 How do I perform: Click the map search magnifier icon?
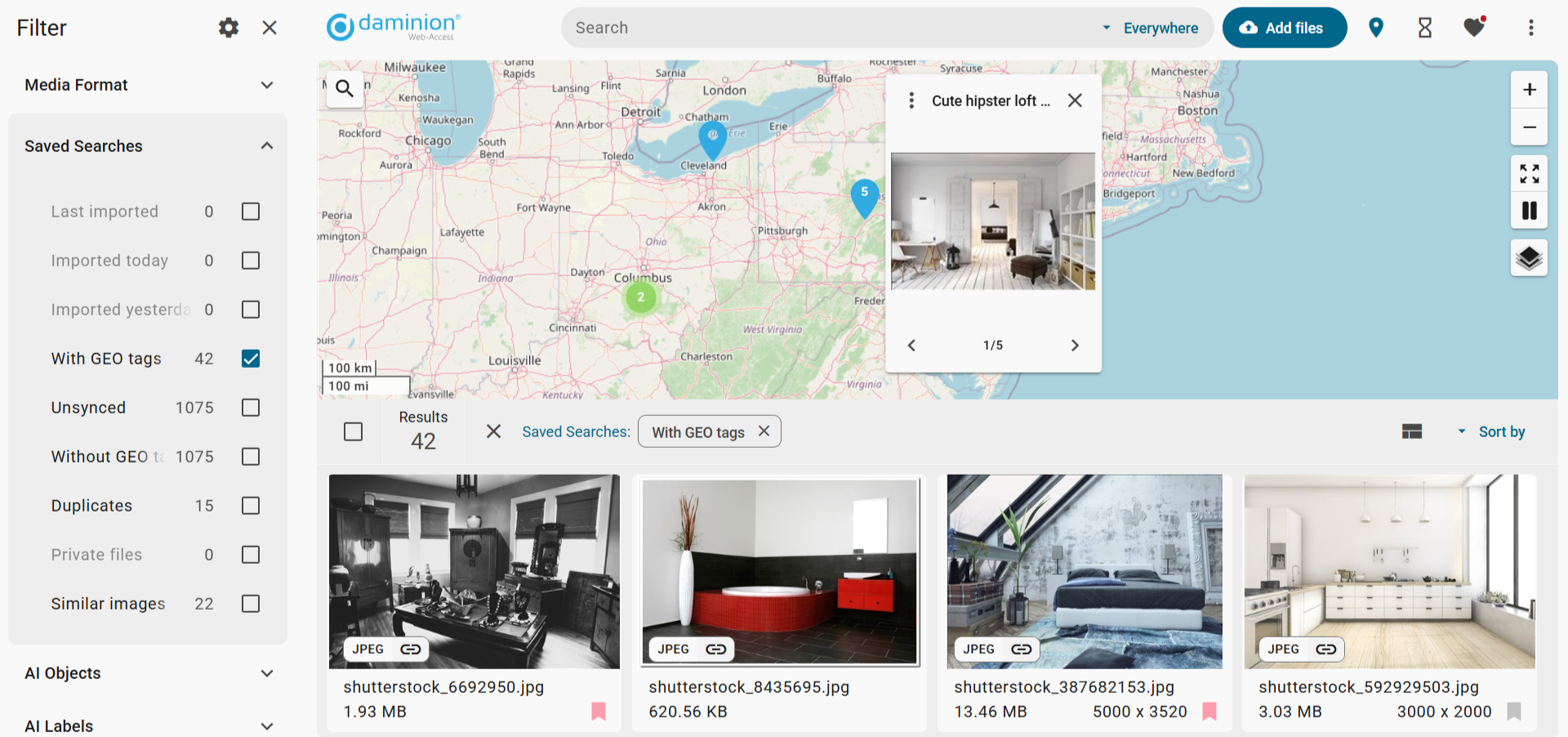pos(345,88)
